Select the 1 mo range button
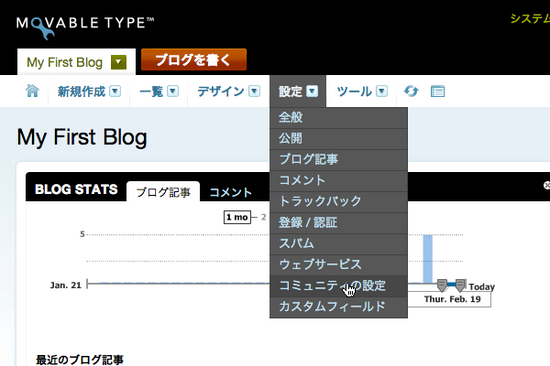The width and height of the screenshot is (550, 366). coord(237,217)
